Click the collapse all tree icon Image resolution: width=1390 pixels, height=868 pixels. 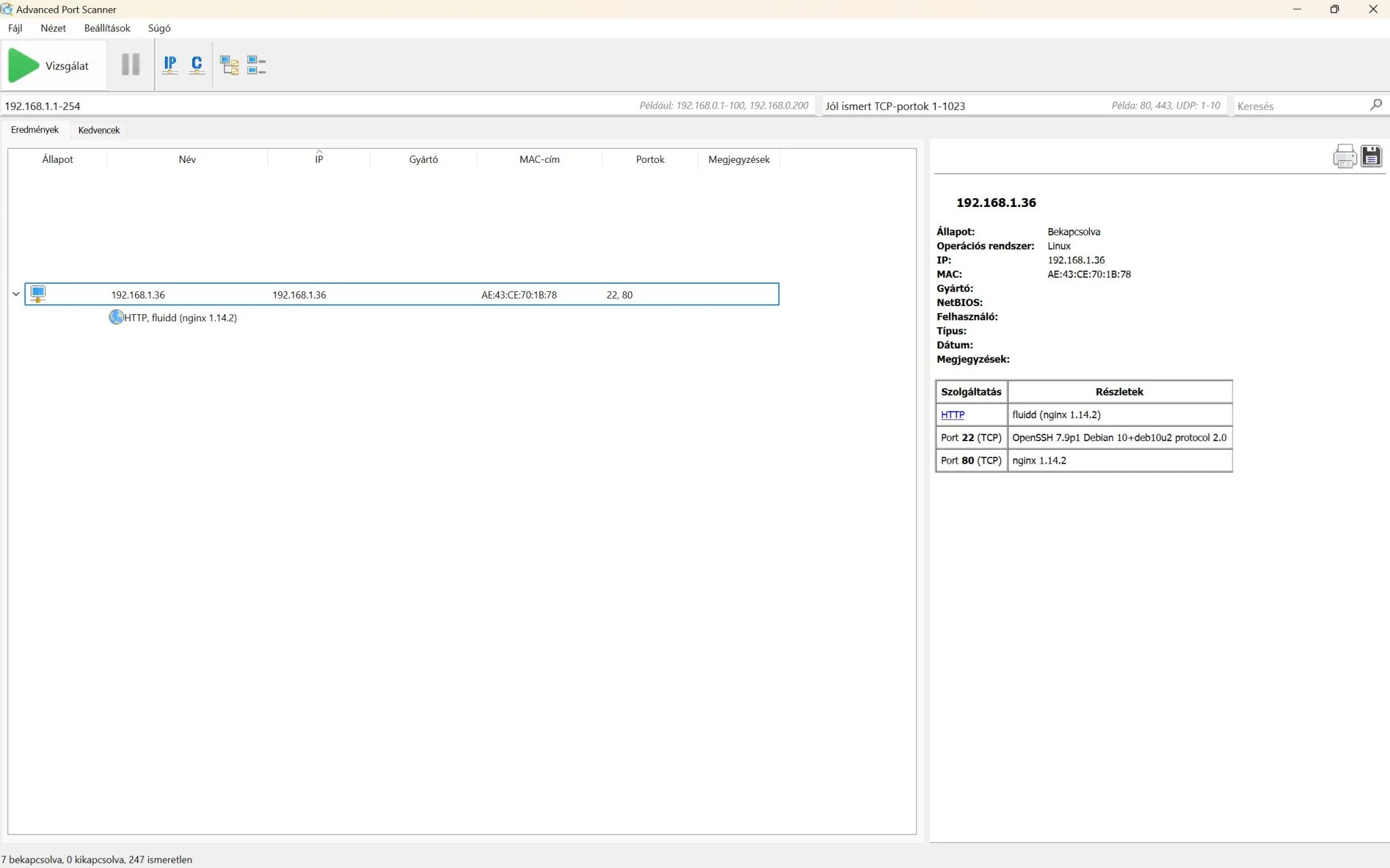(256, 65)
